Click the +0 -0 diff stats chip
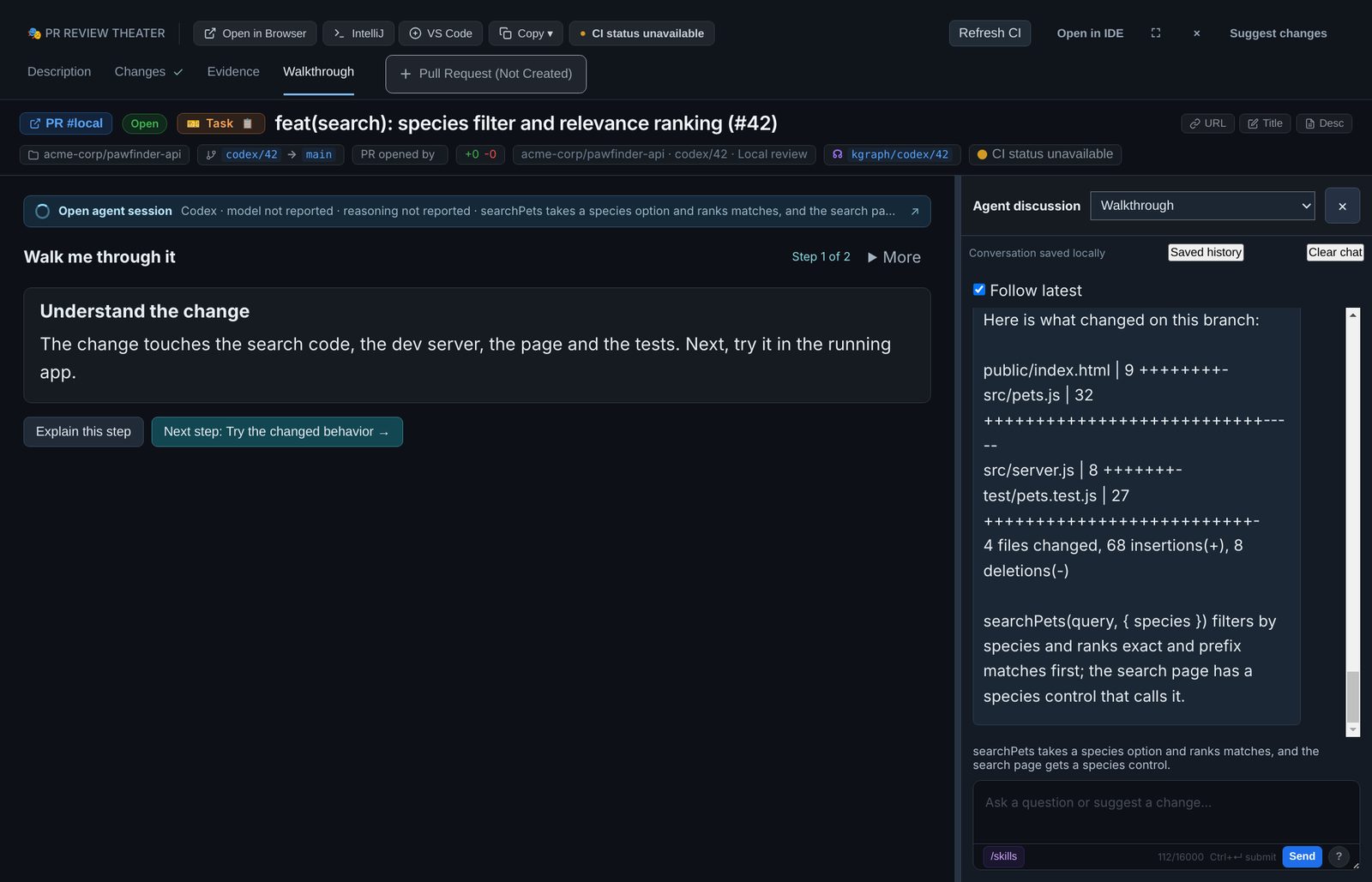Screen dimensions: 1372x882 coord(480,154)
